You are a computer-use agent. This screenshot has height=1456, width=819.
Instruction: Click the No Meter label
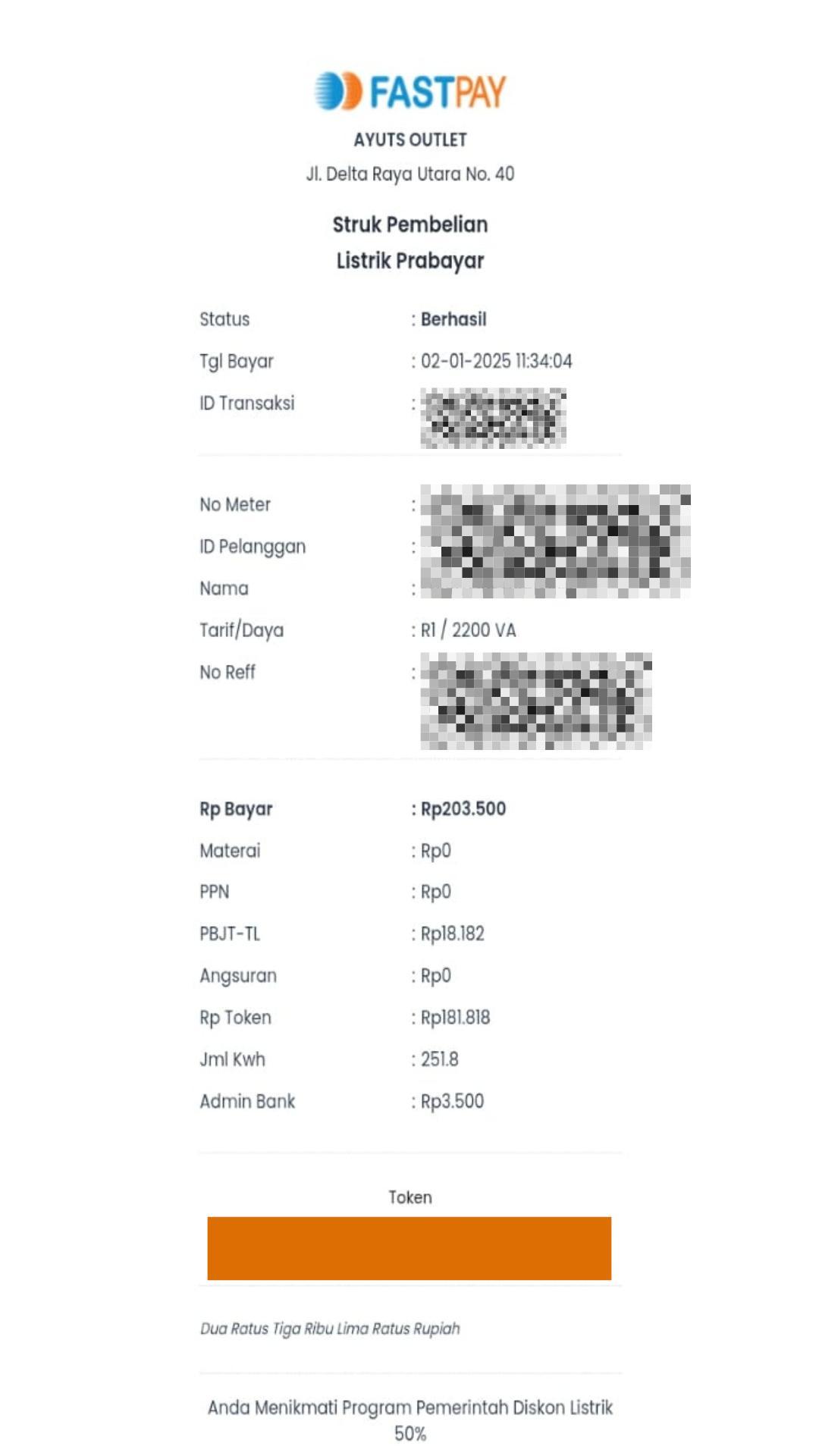[x=235, y=504]
